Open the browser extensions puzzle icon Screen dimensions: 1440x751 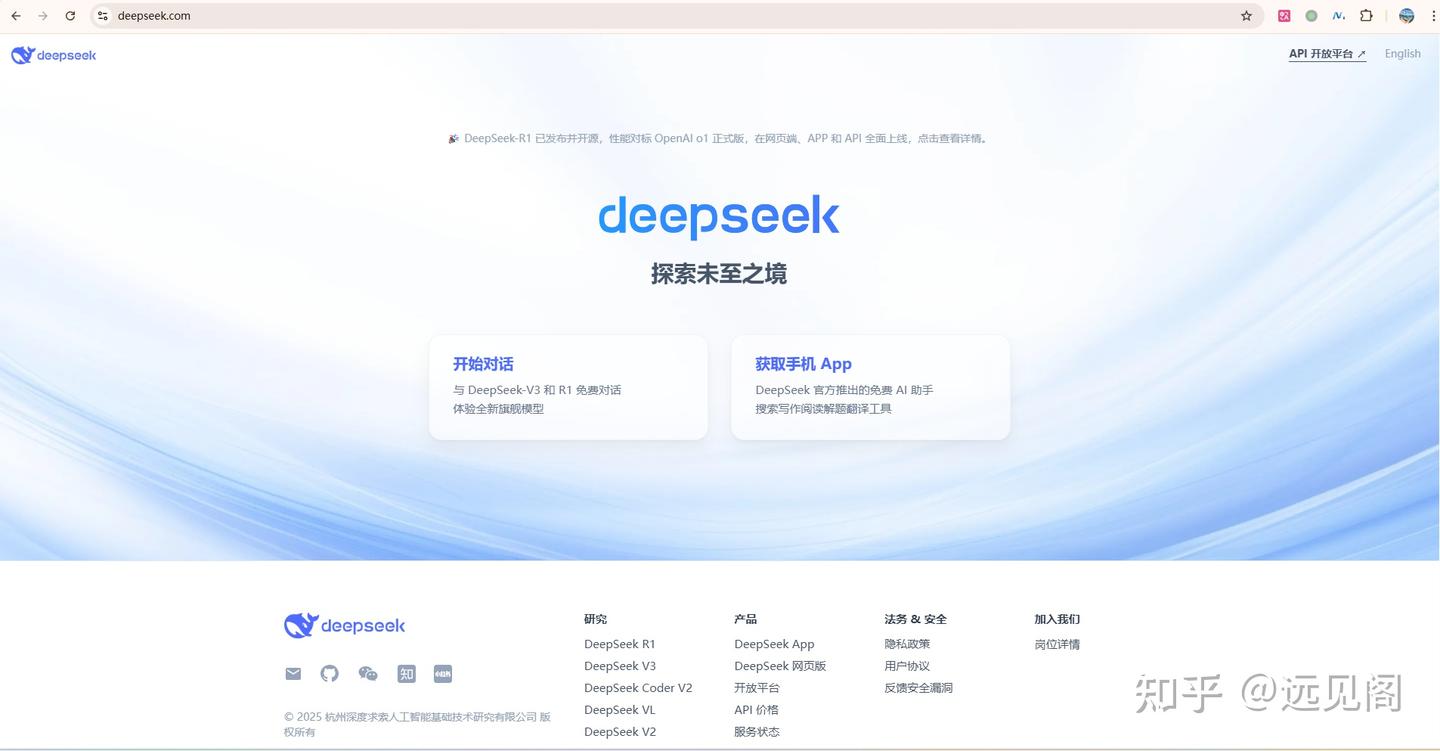click(x=1365, y=15)
